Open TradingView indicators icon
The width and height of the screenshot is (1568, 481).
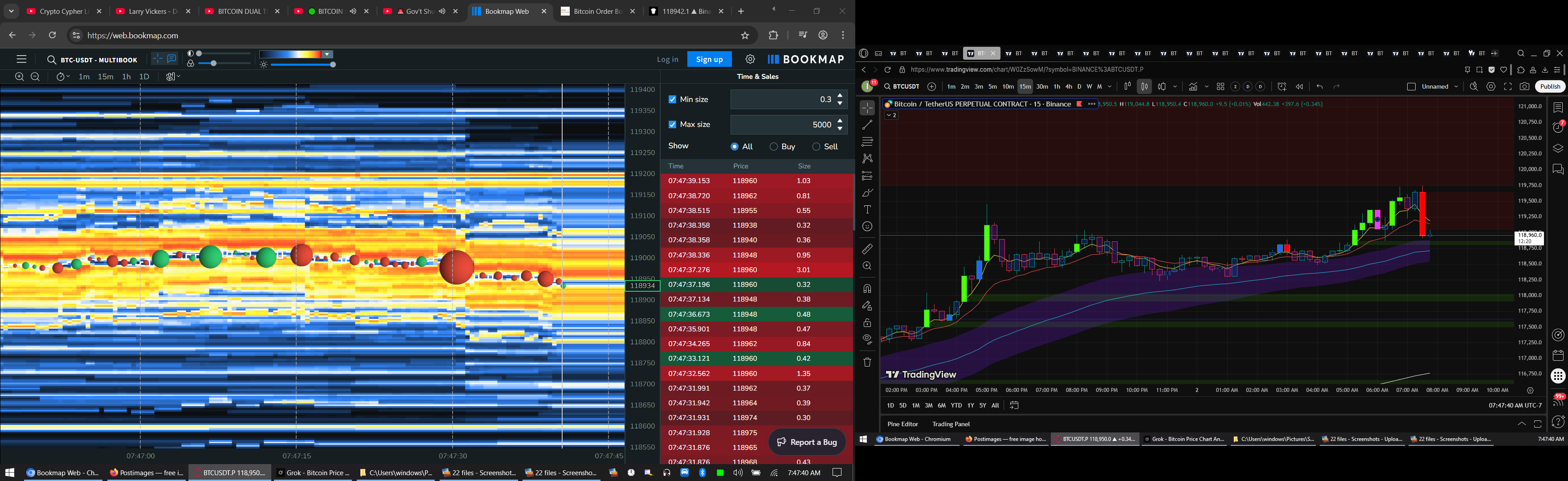point(1193,86)
